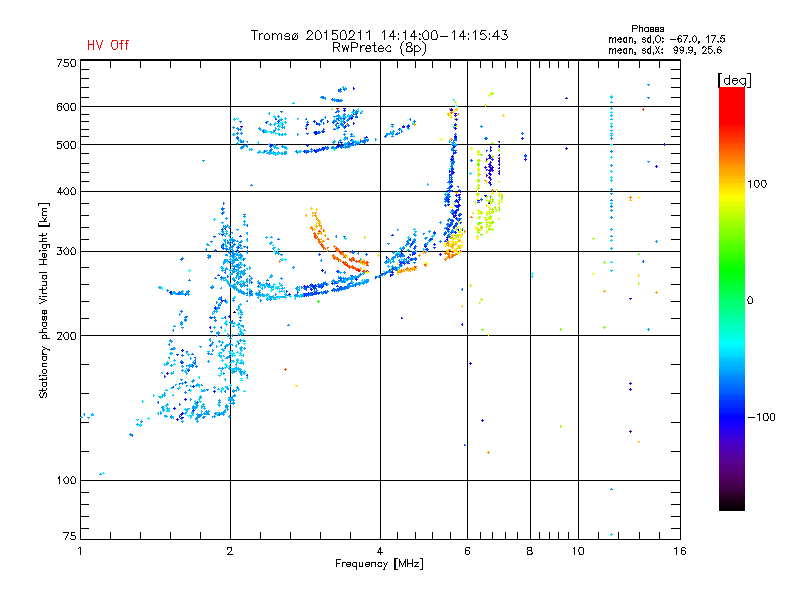
Task: Click the '[deg]' colorbar unit label
Action: coord(734,80)
